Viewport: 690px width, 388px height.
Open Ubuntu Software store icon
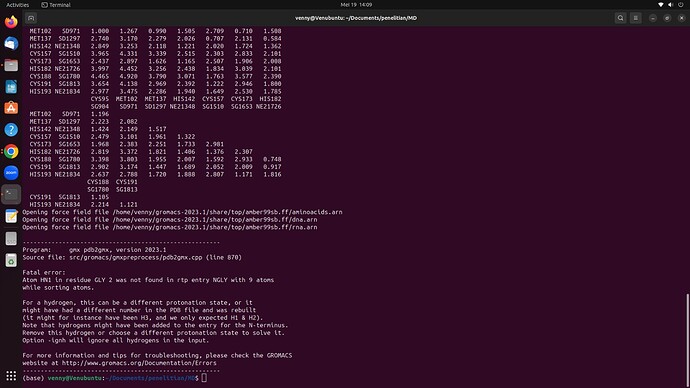[x=11, y=108]
